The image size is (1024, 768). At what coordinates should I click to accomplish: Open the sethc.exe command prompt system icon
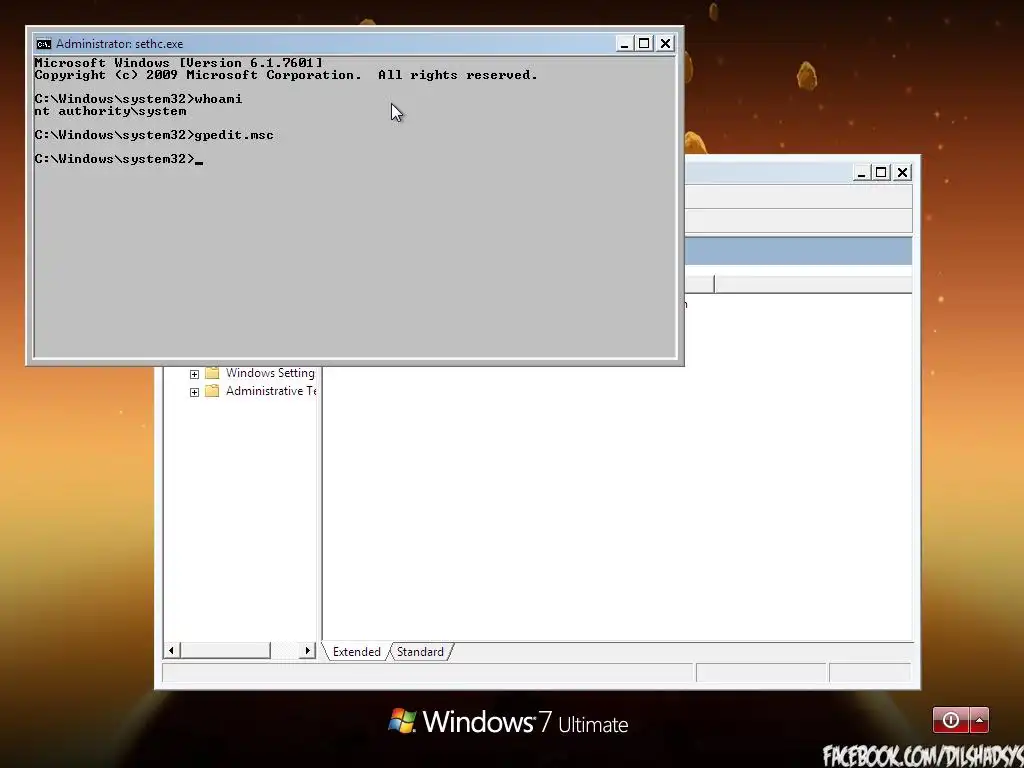44,44
